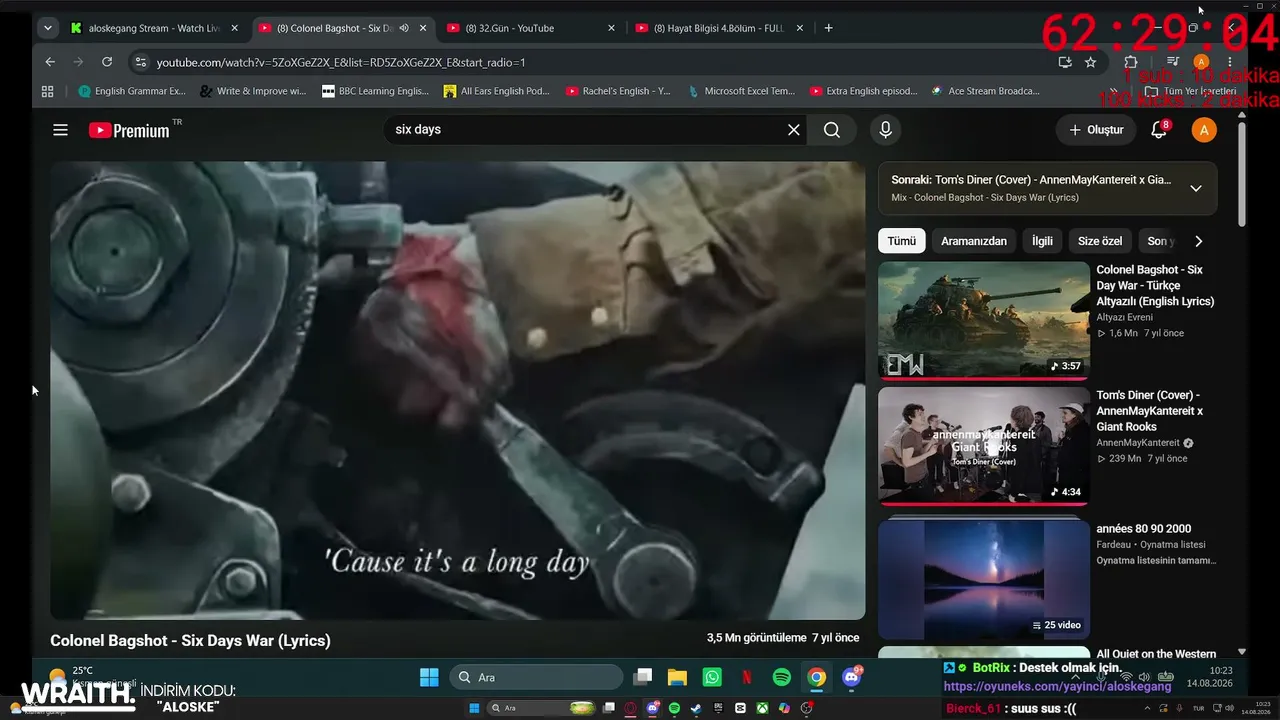
Task: Open the Extra English episod... bookmark
Action: tap(863, 91)
